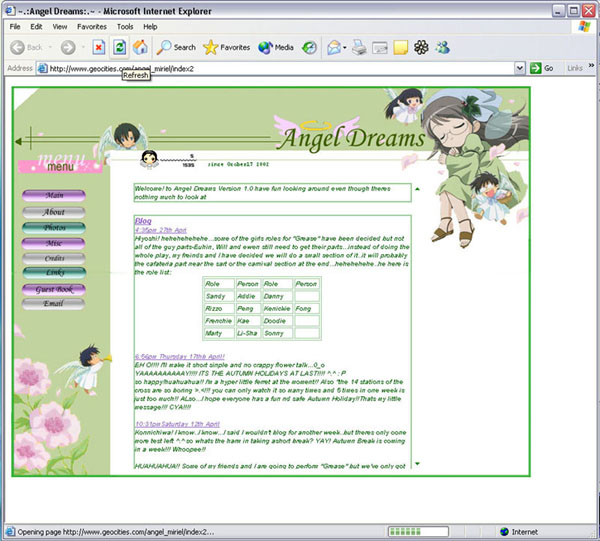600x541 pixels.
Task: Open the Help menu
Action: point(150,26)
